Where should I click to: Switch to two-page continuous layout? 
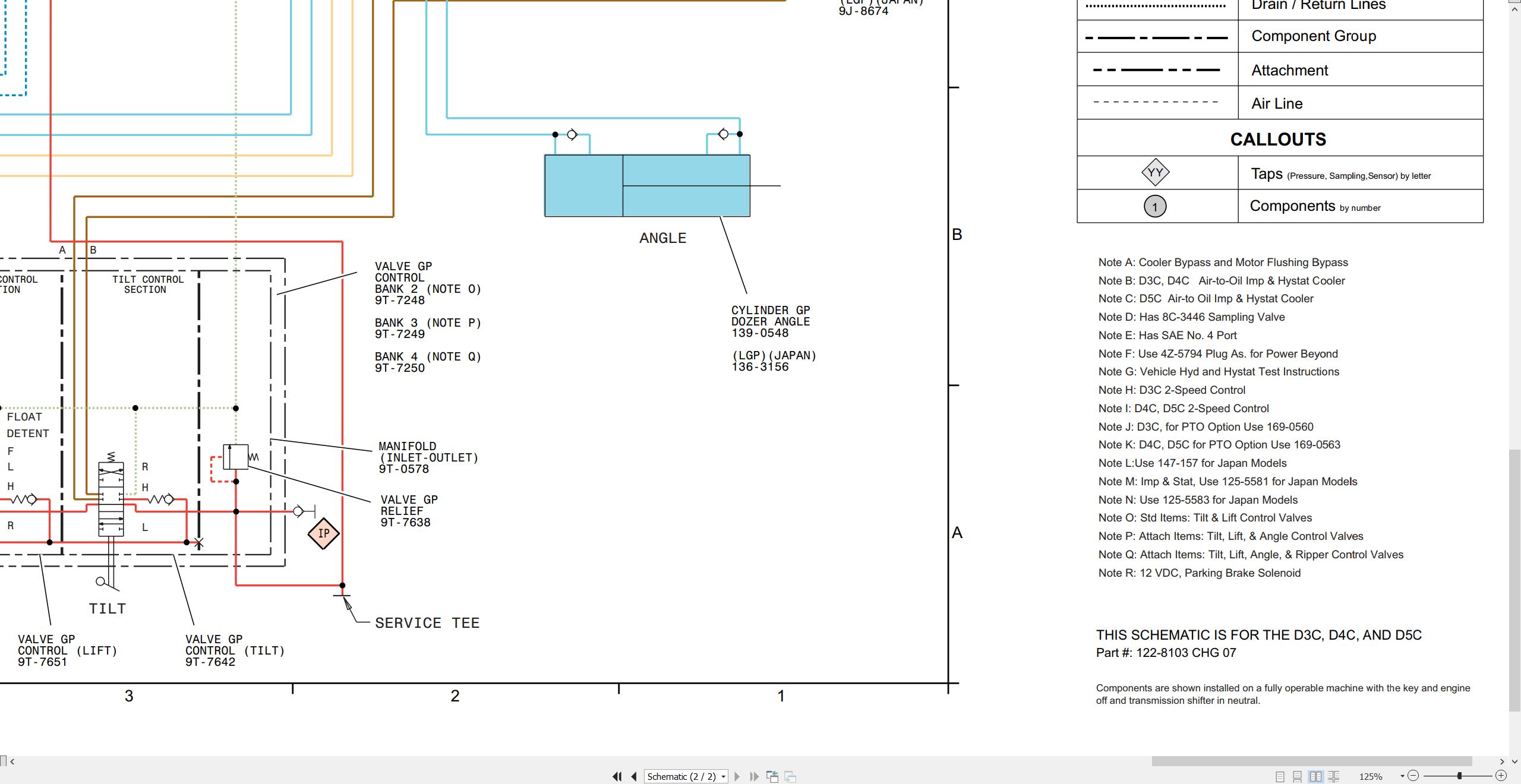pos(1334,776)
